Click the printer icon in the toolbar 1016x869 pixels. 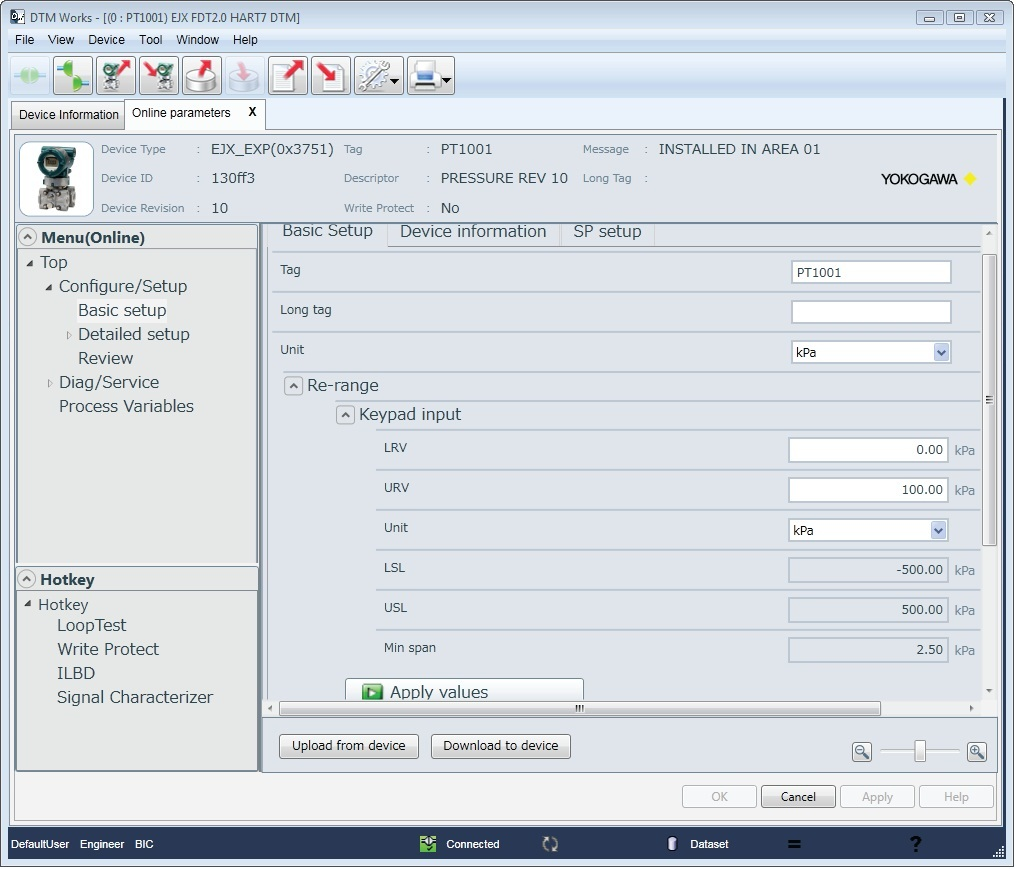click(425, 75)
